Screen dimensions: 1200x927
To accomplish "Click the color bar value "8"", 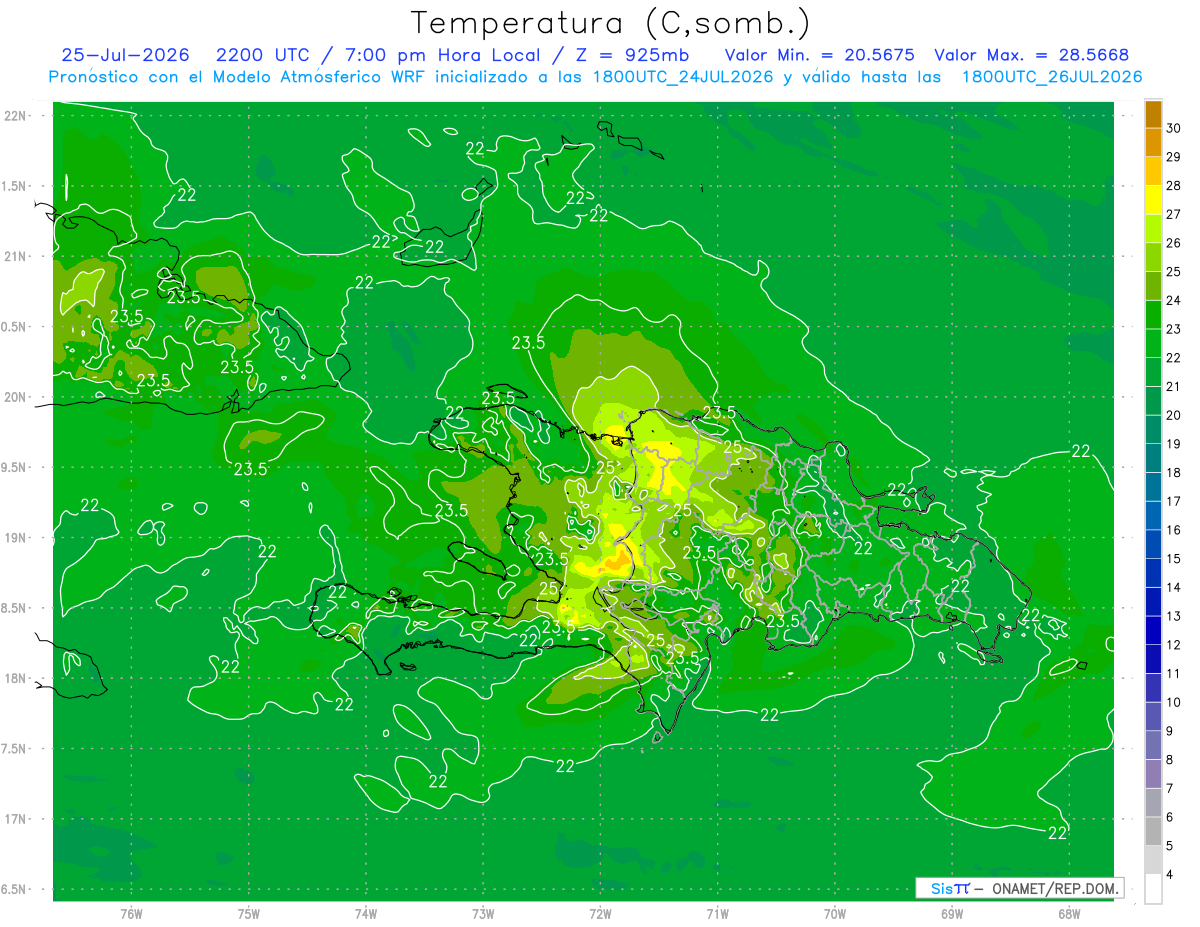I will tap(1170, 760).
